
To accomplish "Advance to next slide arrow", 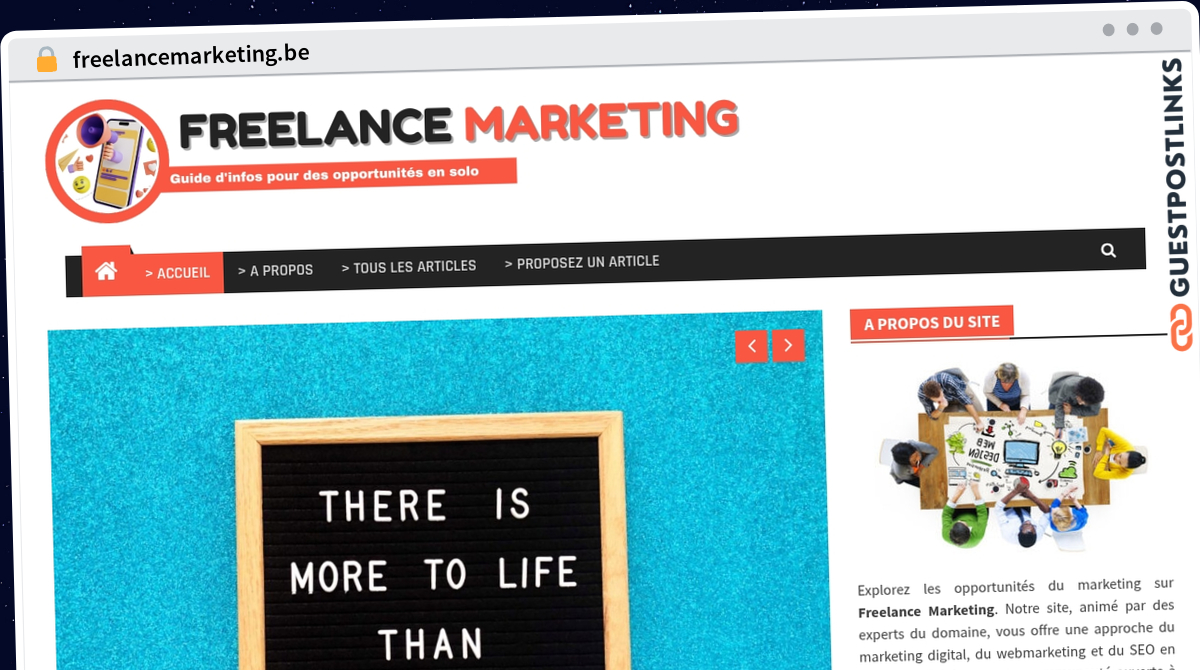I will 788,346.
